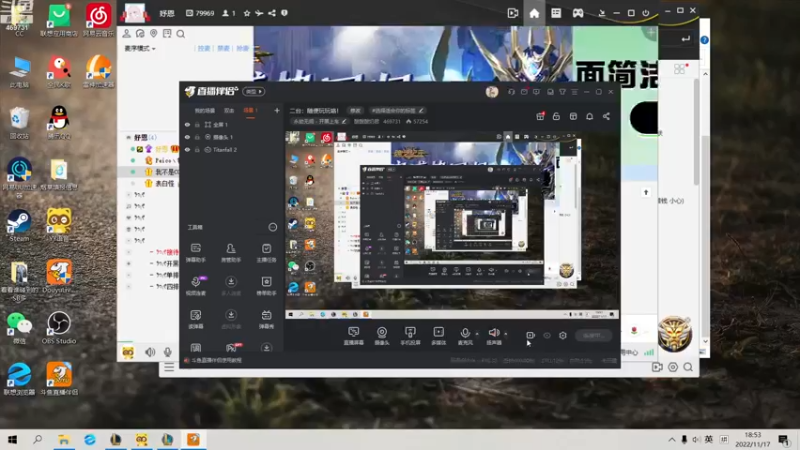Toggle YY speaker volume icon
The image size is (800, 450).
point(150,352)
